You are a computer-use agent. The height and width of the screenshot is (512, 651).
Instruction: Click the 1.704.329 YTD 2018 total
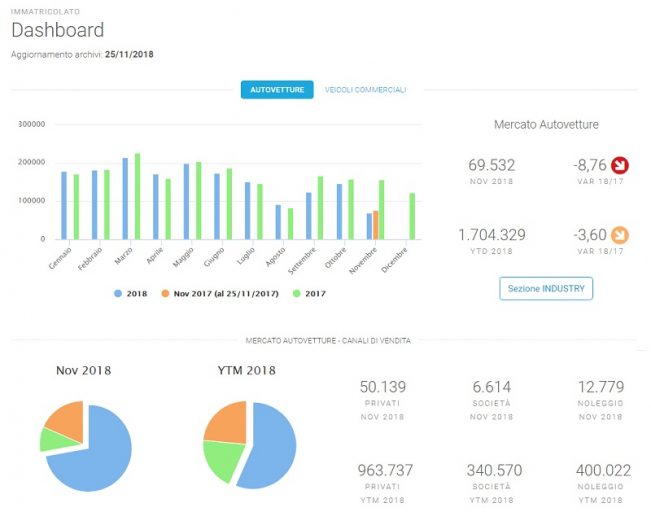tap(492, 235)
